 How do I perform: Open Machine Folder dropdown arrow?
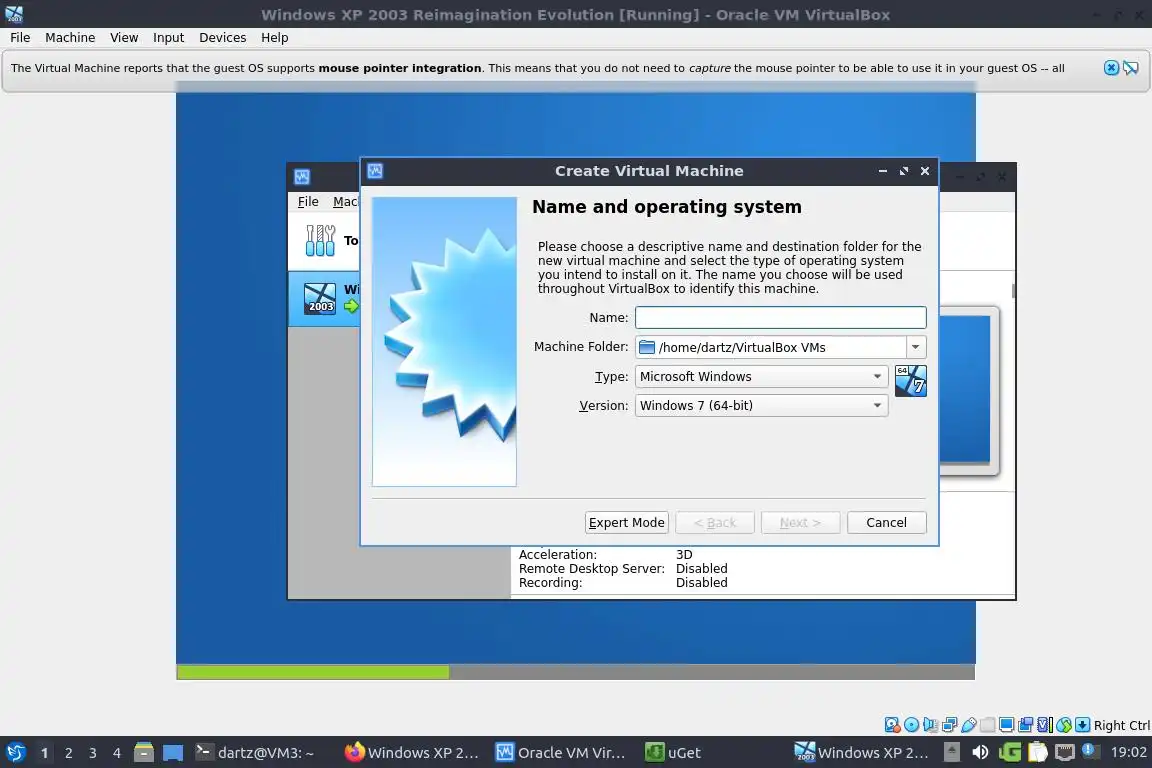[x=915, y=347]
